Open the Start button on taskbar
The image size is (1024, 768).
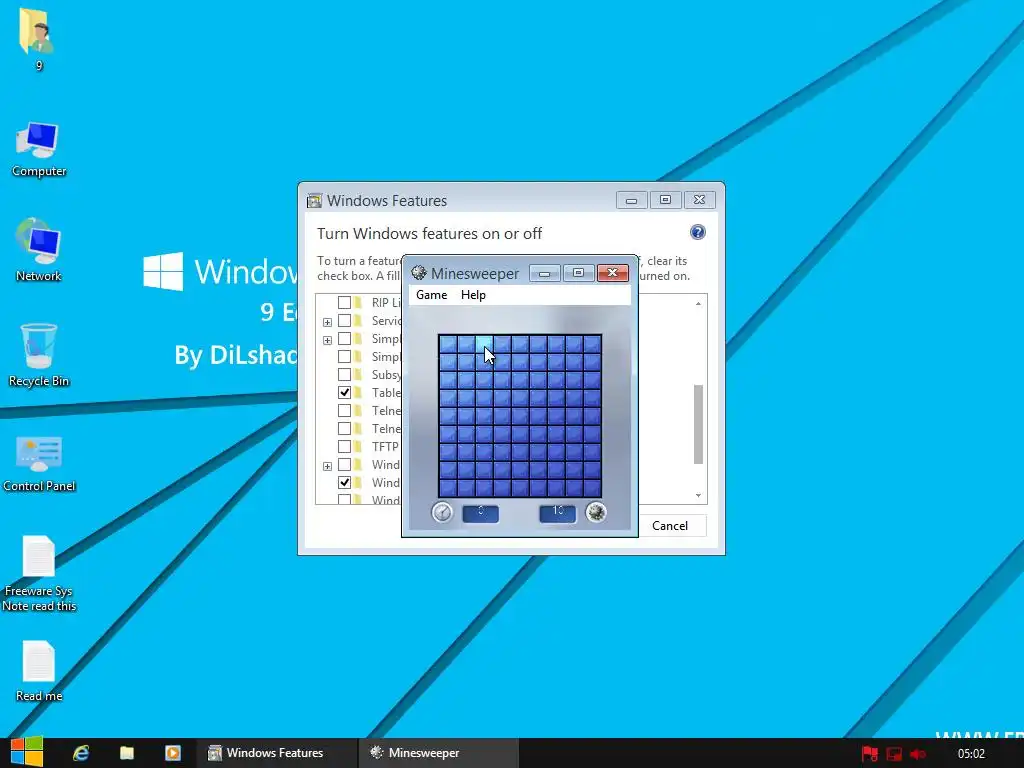pyautogui.click(x=27, y=752)
